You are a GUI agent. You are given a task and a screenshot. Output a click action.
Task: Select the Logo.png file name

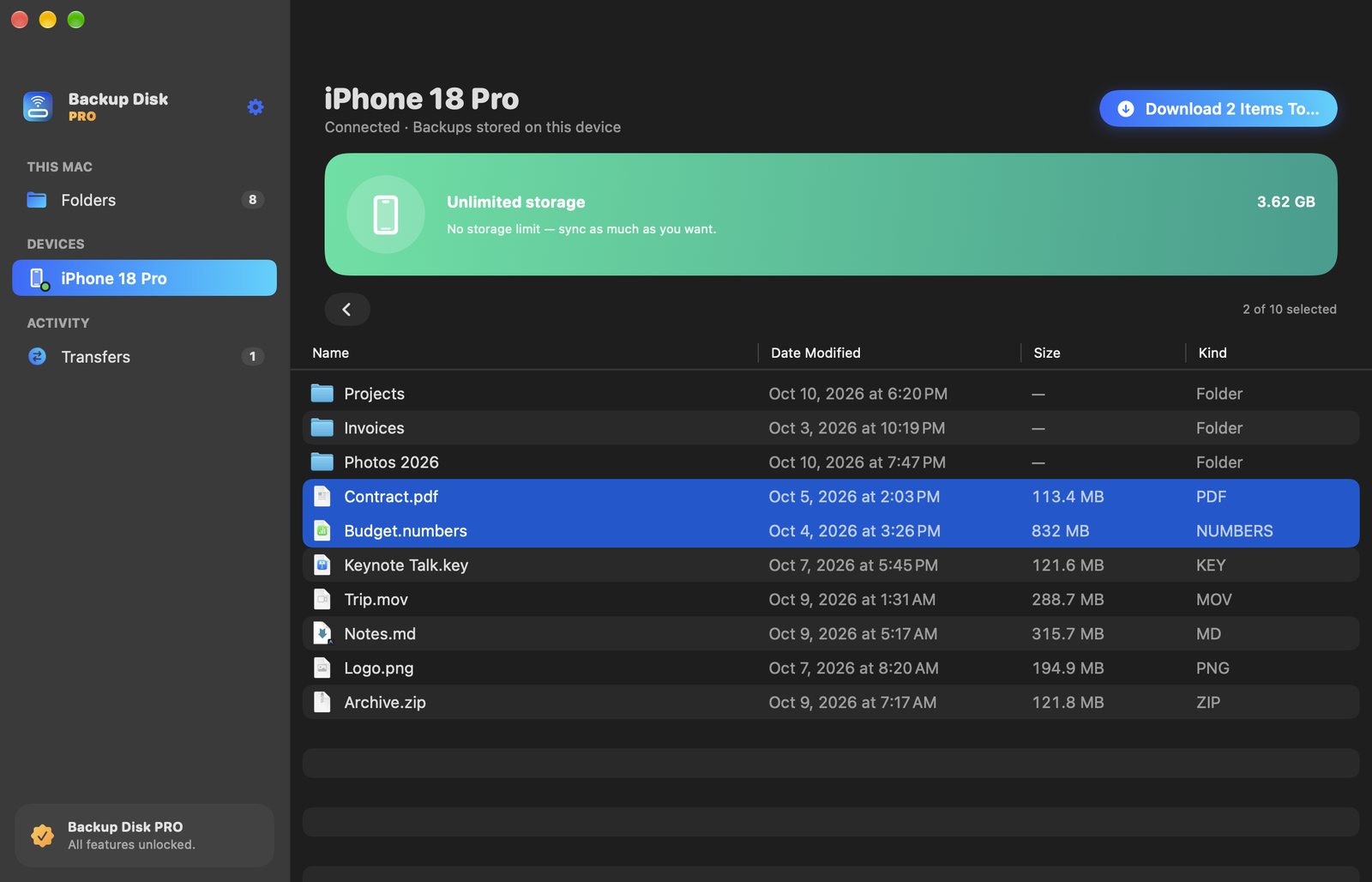click(379, 668)
